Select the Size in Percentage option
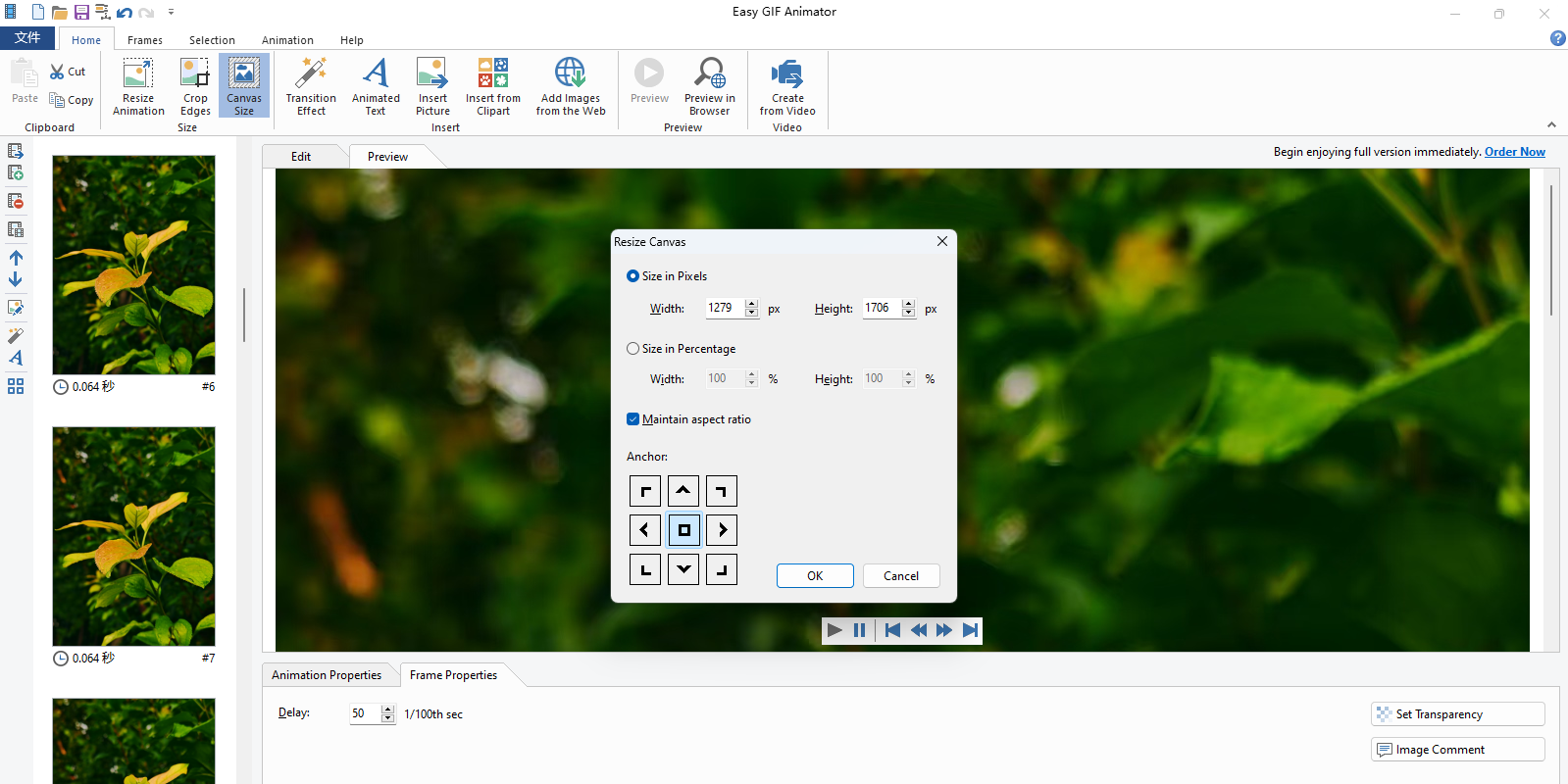 [x=633, y=349]
